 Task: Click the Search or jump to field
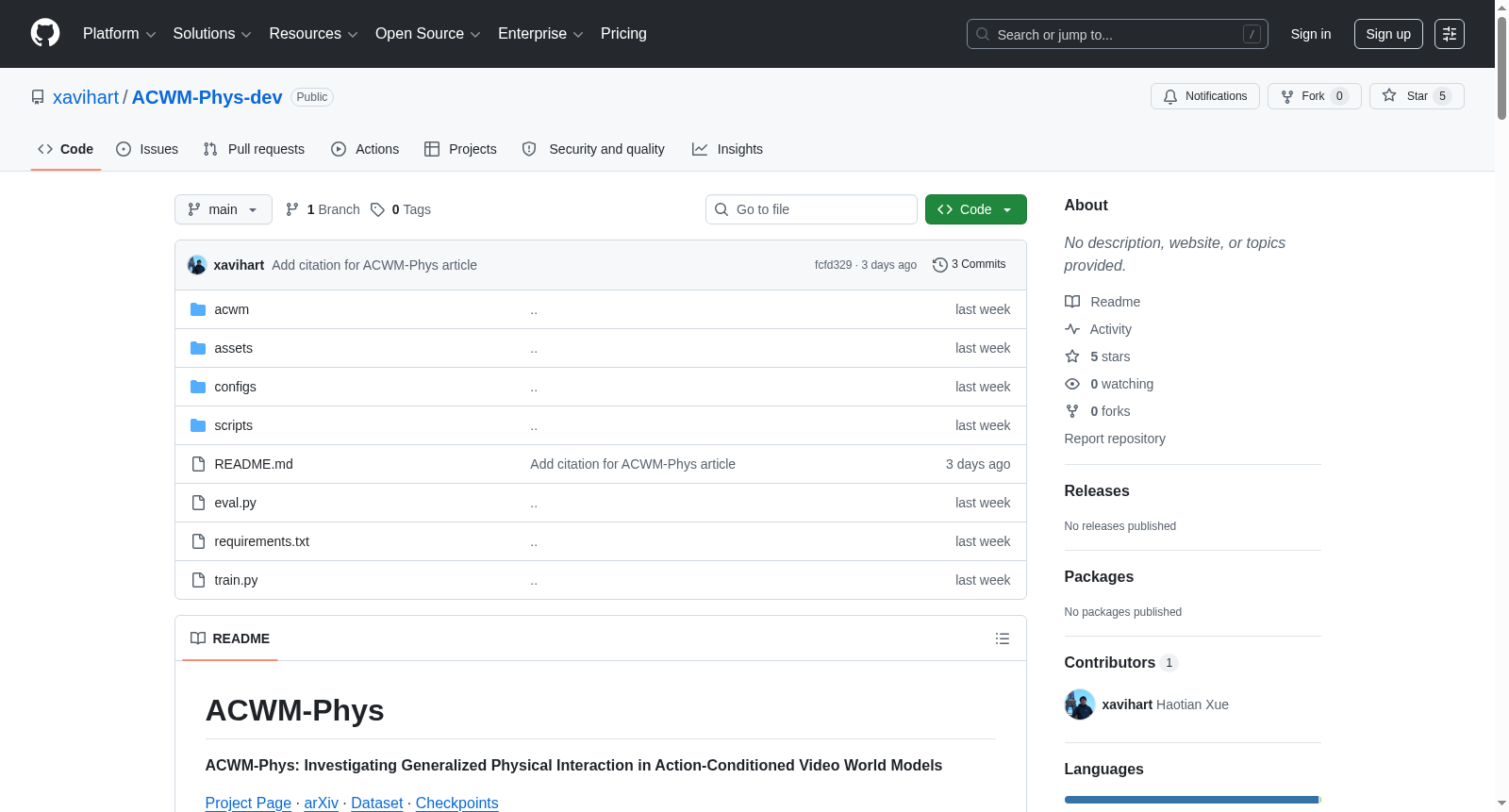click(1118, 34)
